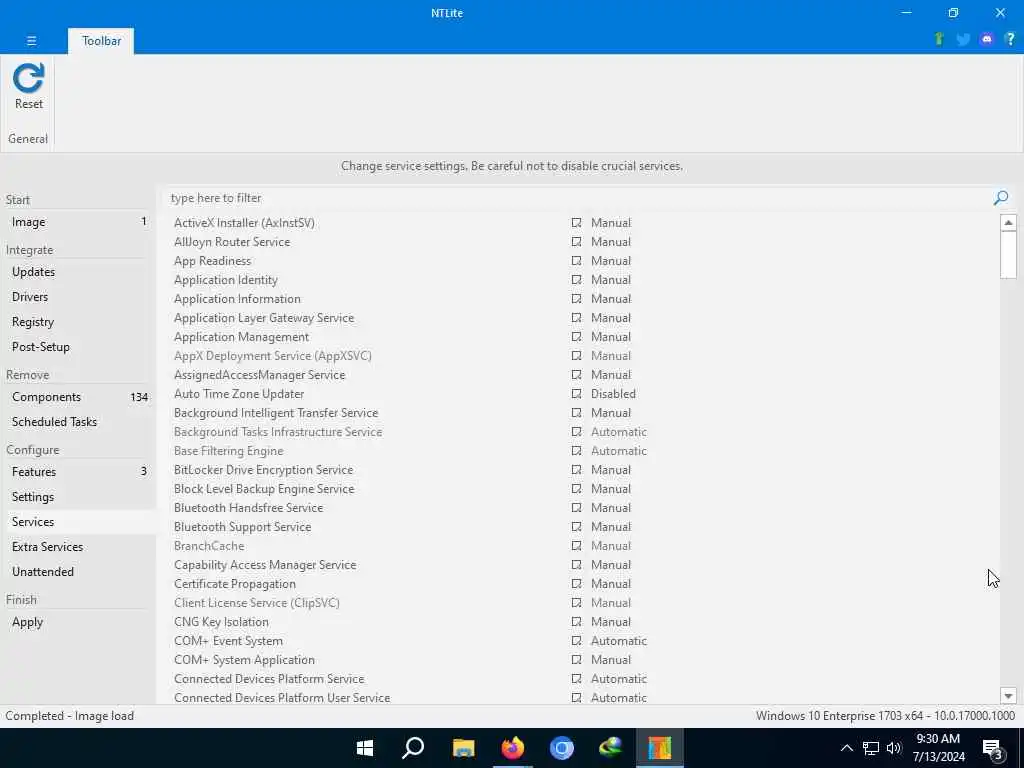Click the green update arrow icon
This screenshot has height=768, width=1024.
(939, 39)
